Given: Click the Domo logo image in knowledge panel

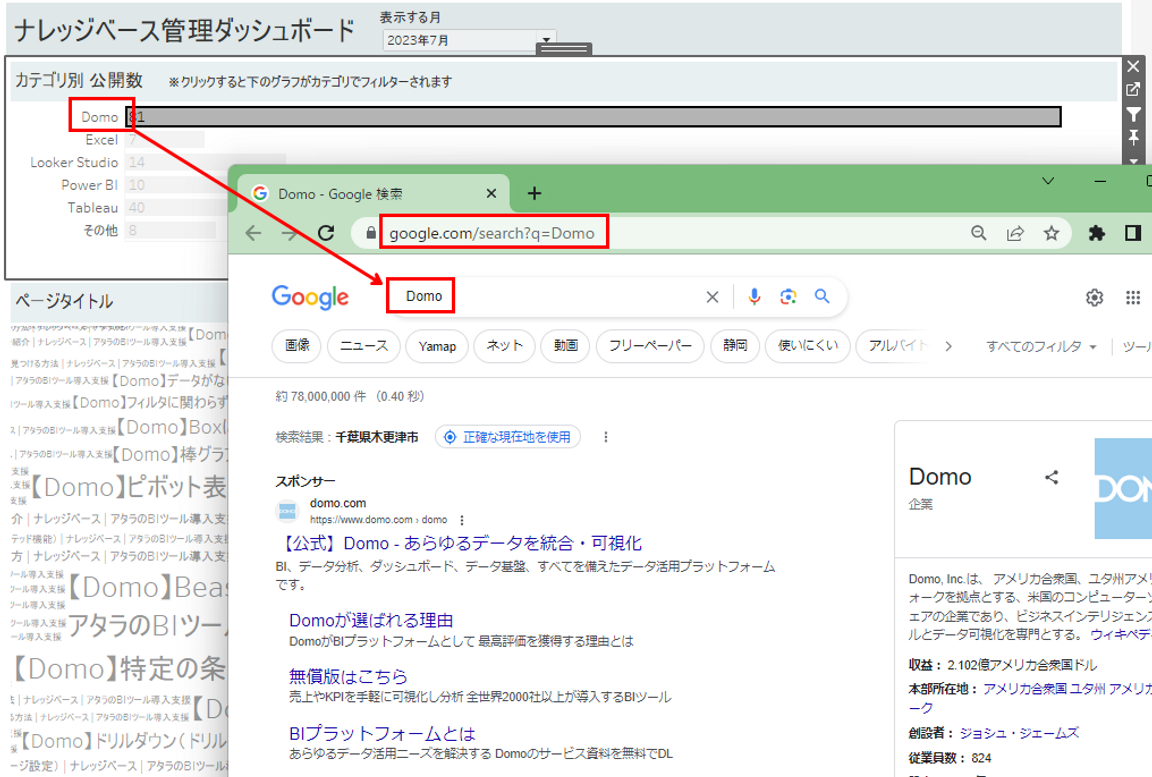Looking at the screenshot, I should pyautogui.click(x=1123, y=488).
